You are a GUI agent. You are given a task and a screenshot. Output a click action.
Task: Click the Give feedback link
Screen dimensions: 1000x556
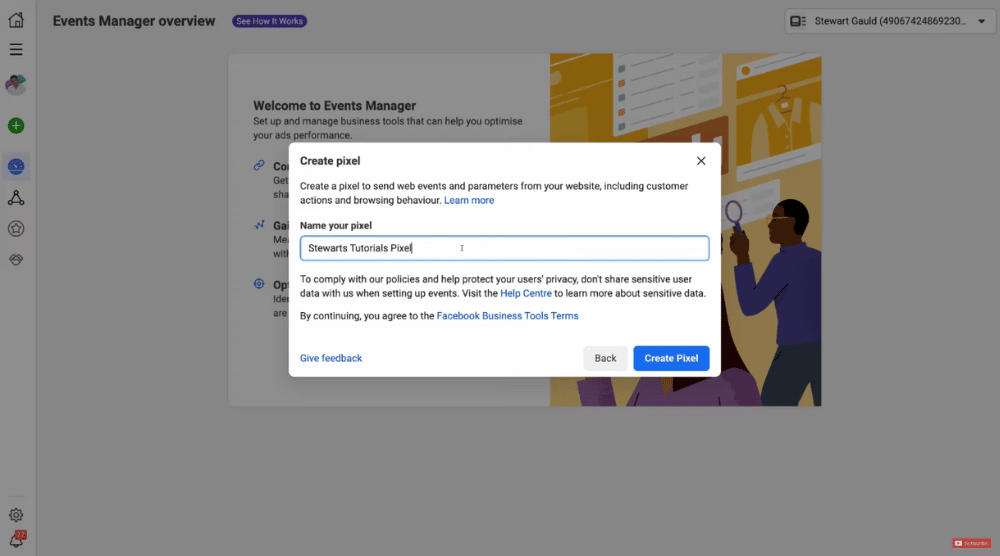point(331,358)
